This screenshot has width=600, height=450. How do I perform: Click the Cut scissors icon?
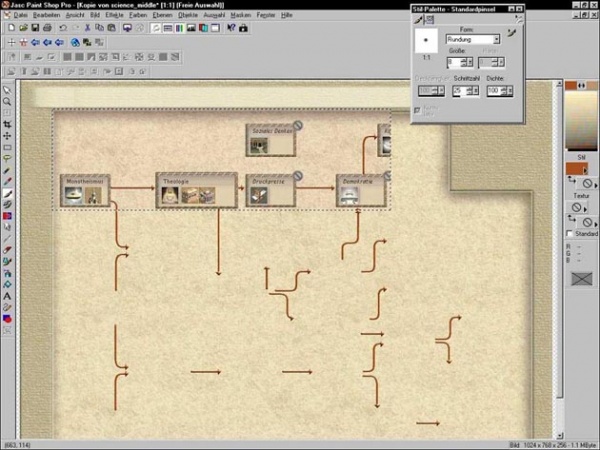(x=87, y=28)
